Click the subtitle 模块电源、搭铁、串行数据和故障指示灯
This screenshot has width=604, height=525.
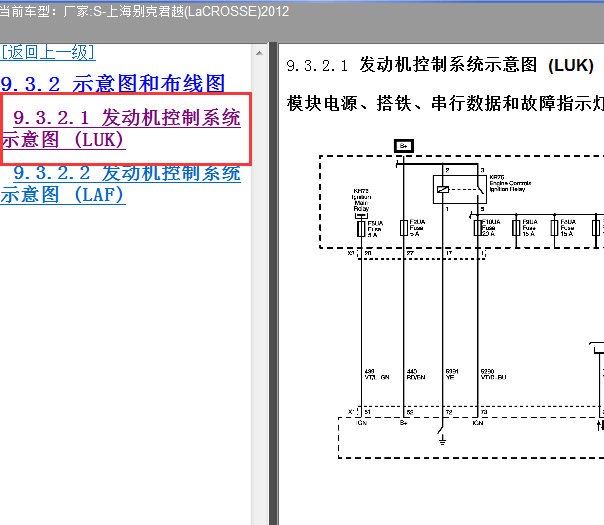tap(445, 104)
